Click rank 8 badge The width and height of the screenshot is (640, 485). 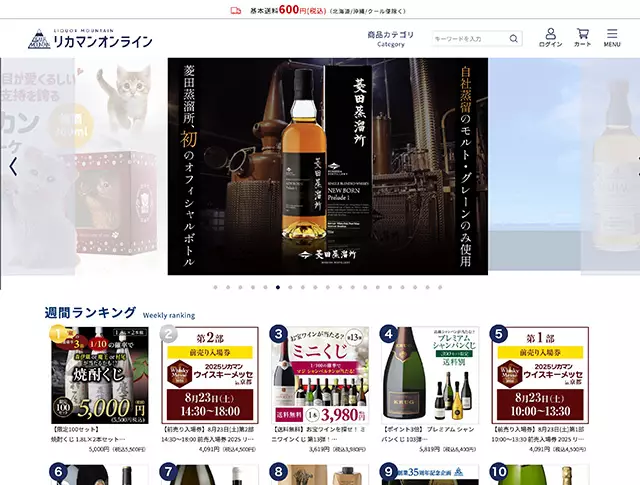[x=278, y=472]
